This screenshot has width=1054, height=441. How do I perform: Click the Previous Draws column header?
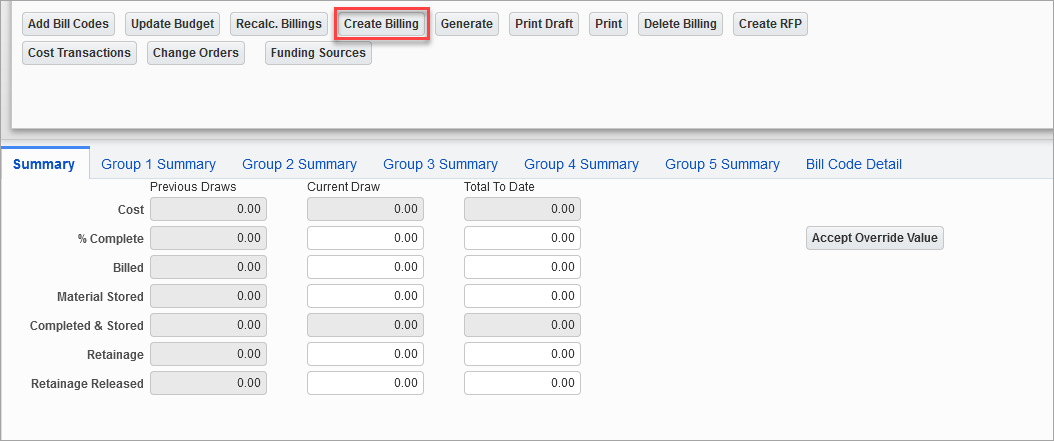pos(193,187)
